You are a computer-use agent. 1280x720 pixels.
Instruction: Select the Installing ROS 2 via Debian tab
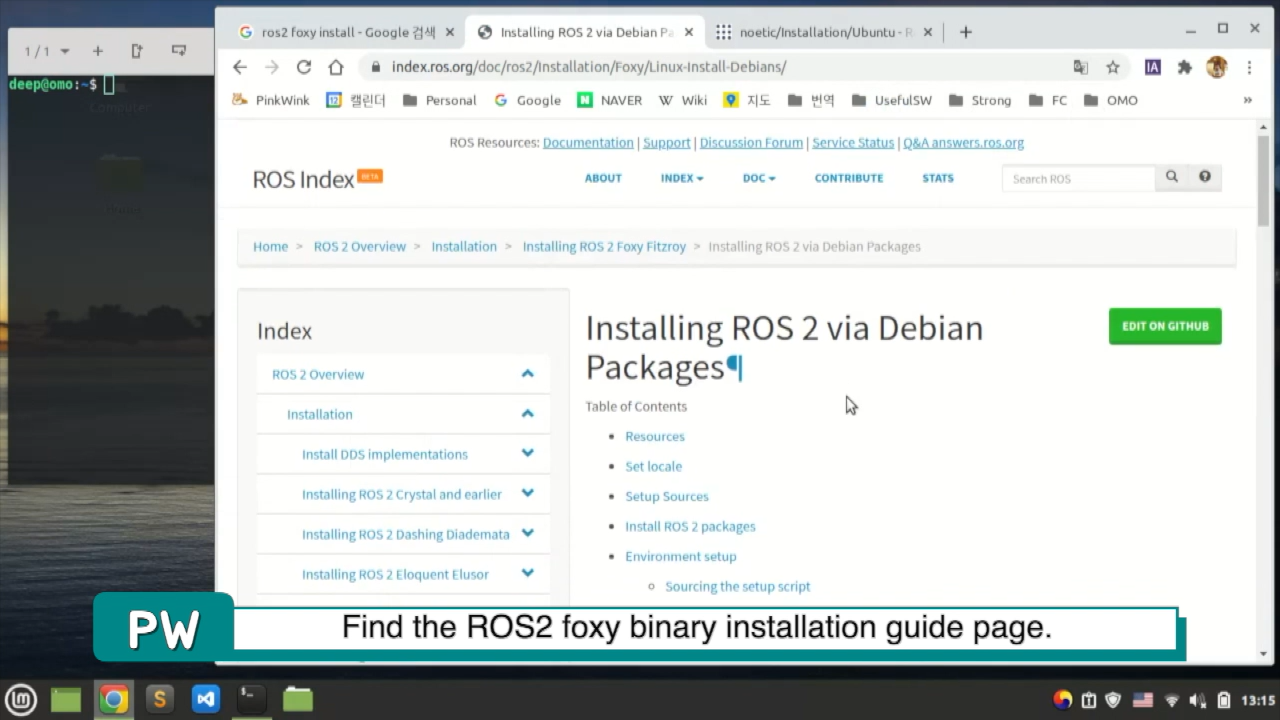click(586, 32)
